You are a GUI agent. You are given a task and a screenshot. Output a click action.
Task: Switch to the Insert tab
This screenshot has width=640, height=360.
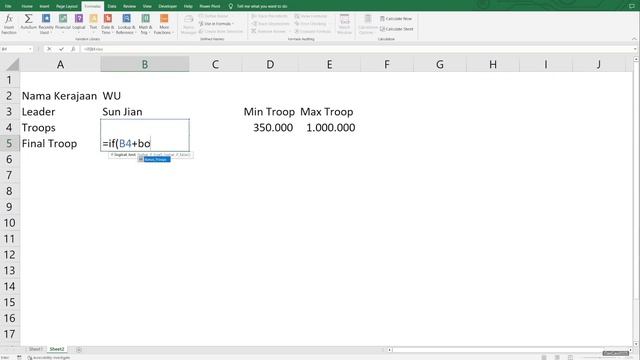(x=44, y=6)
